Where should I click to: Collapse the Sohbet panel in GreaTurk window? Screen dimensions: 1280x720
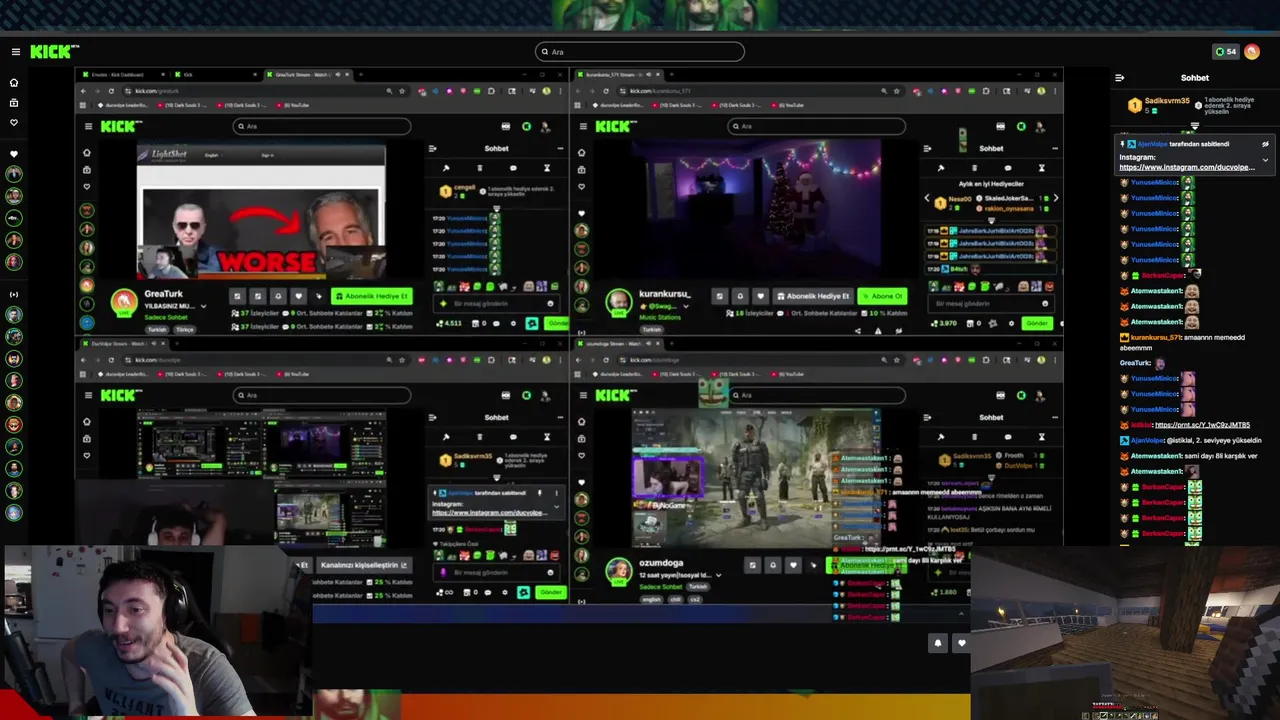pos(432,149)
